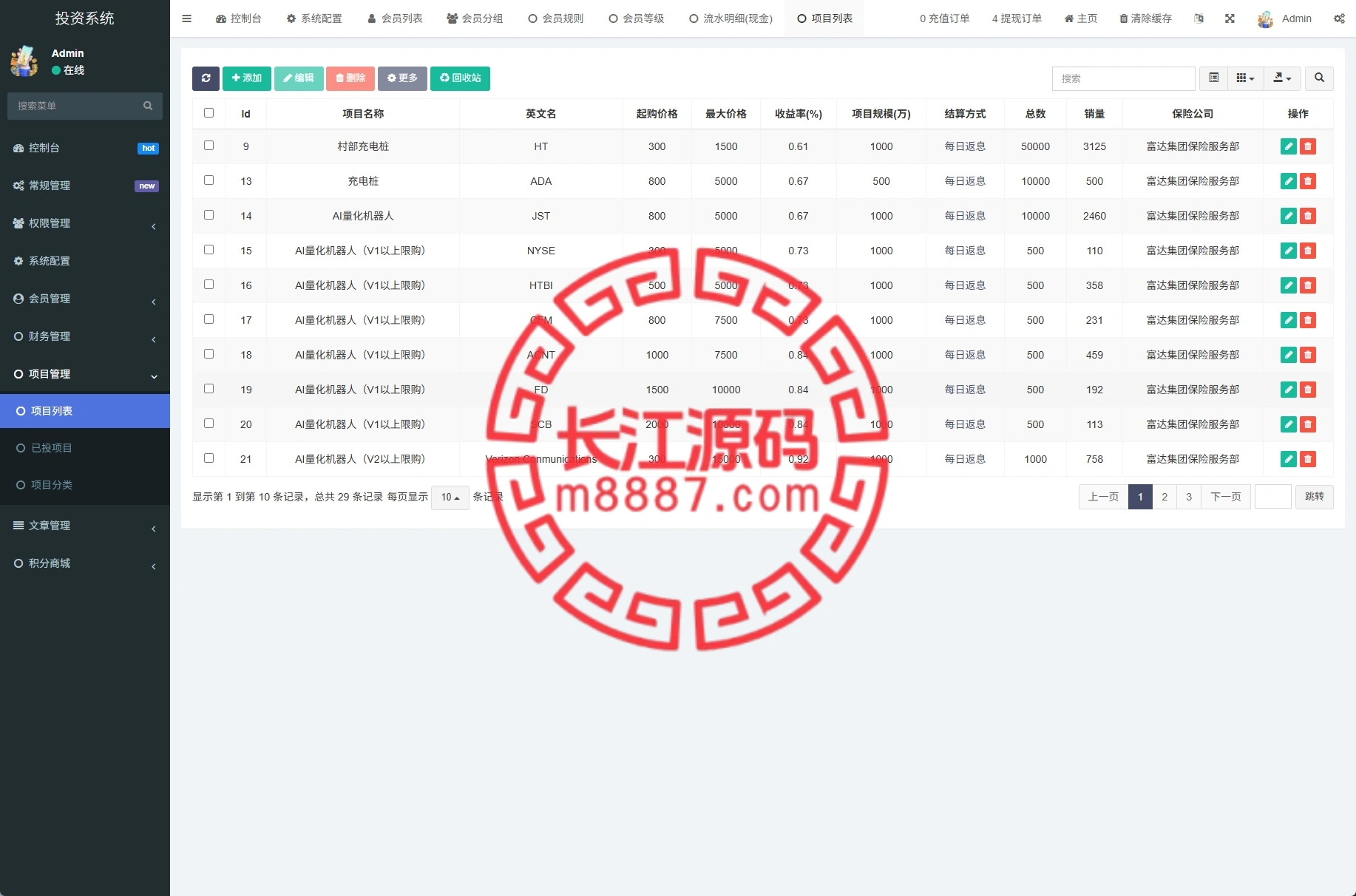
Task: Click the table 搜索 input field
Action: pyautogui.click(x=1124, y=78)
